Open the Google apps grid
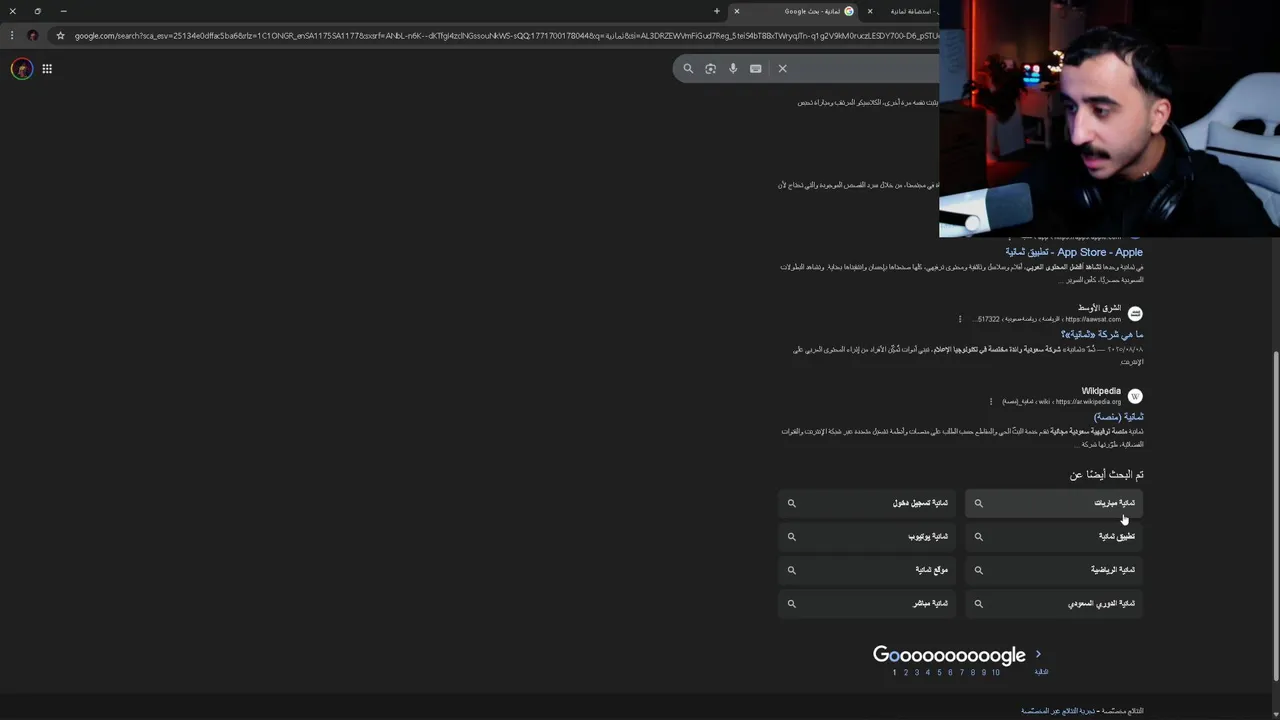1280x720 pixels. point(47,69)
